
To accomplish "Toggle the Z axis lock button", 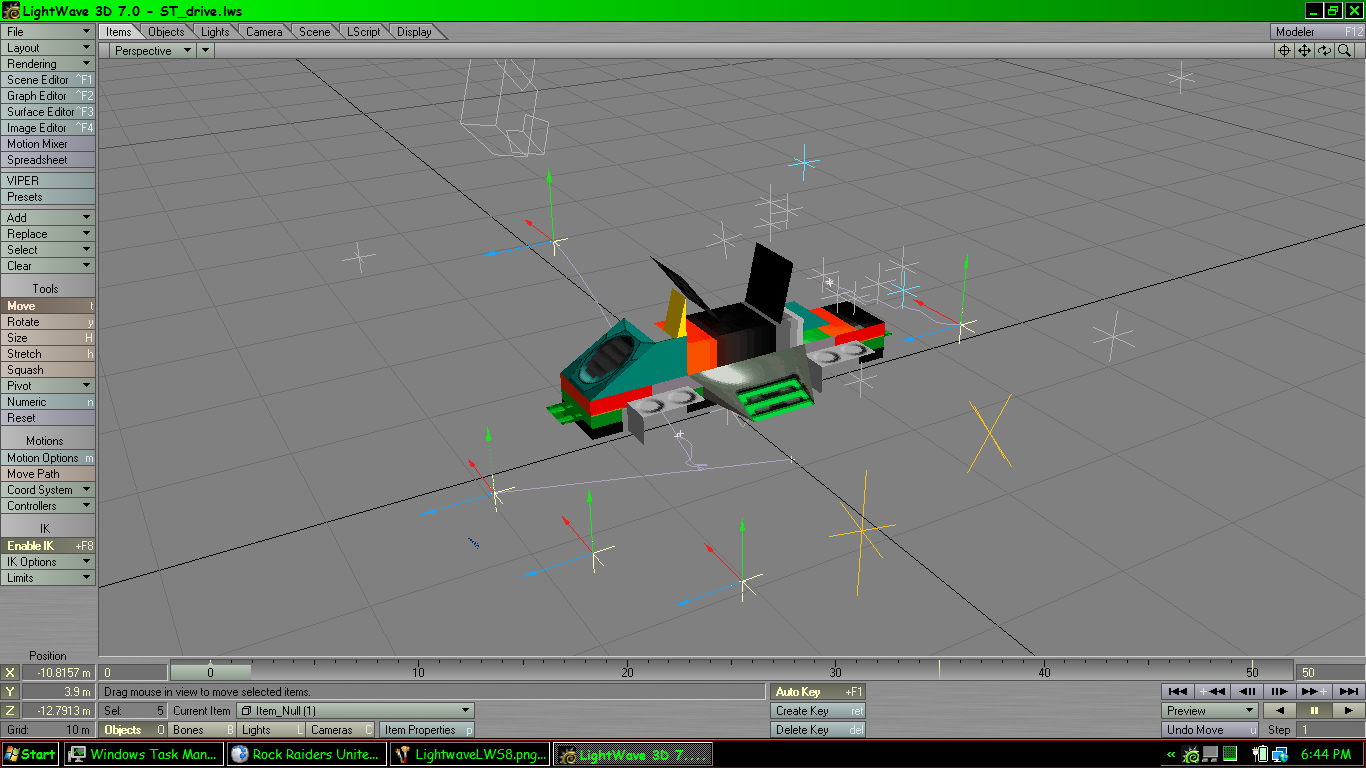I will click(x=10, y=711).
